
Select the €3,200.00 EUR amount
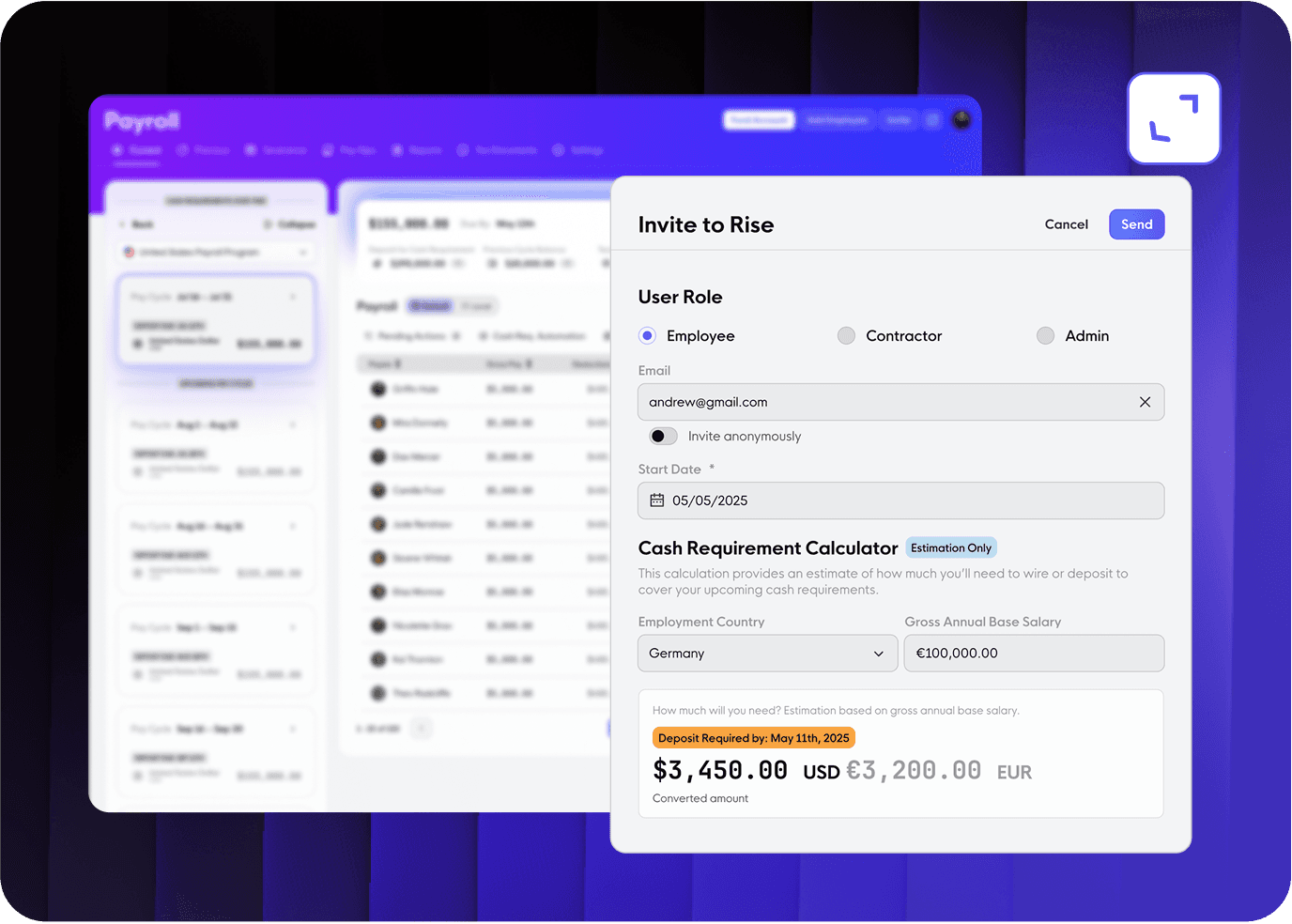click(939, 771)
